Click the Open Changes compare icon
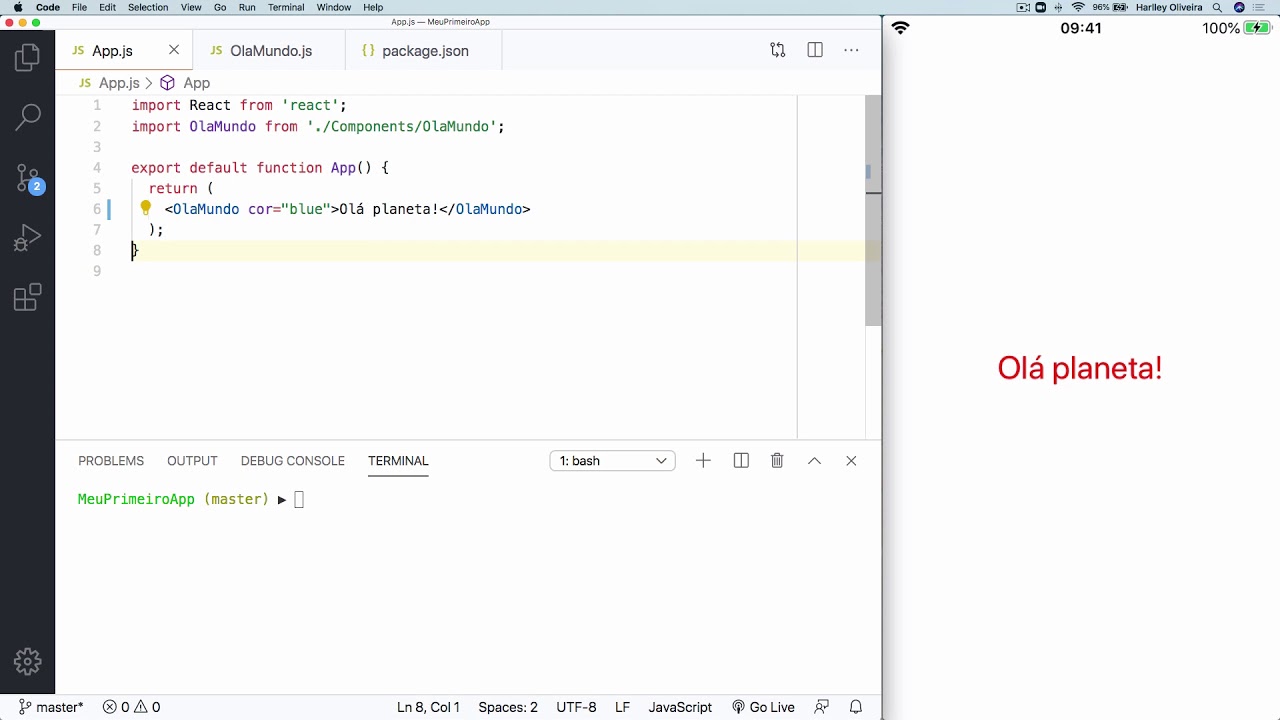This screenshot has width=1280, height=720. tap(778, 50)
